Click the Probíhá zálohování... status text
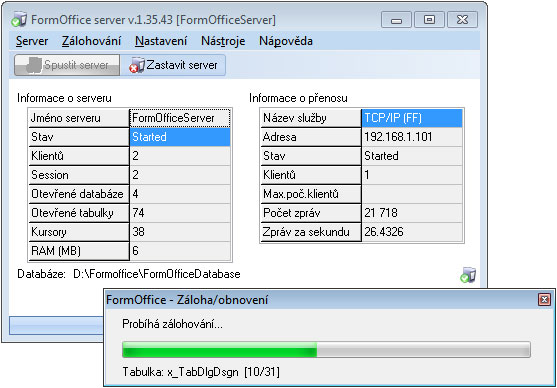Image resolution: width=557 pixels, height=388 pixels. (x=172, y=324)
